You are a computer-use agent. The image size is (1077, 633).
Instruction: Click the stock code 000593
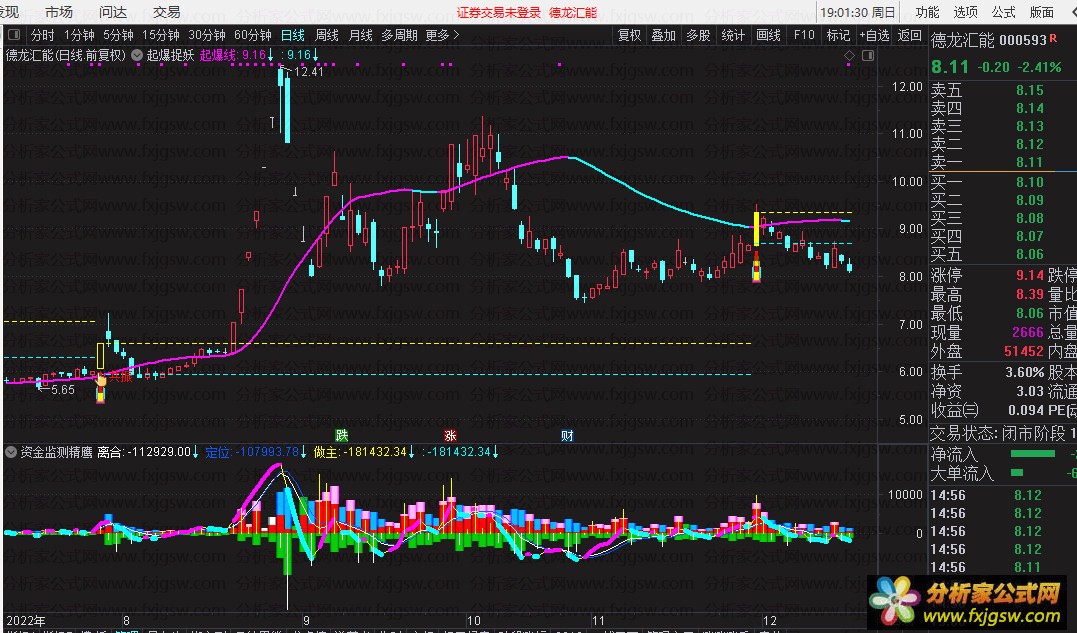click(x=1023, y=41)
